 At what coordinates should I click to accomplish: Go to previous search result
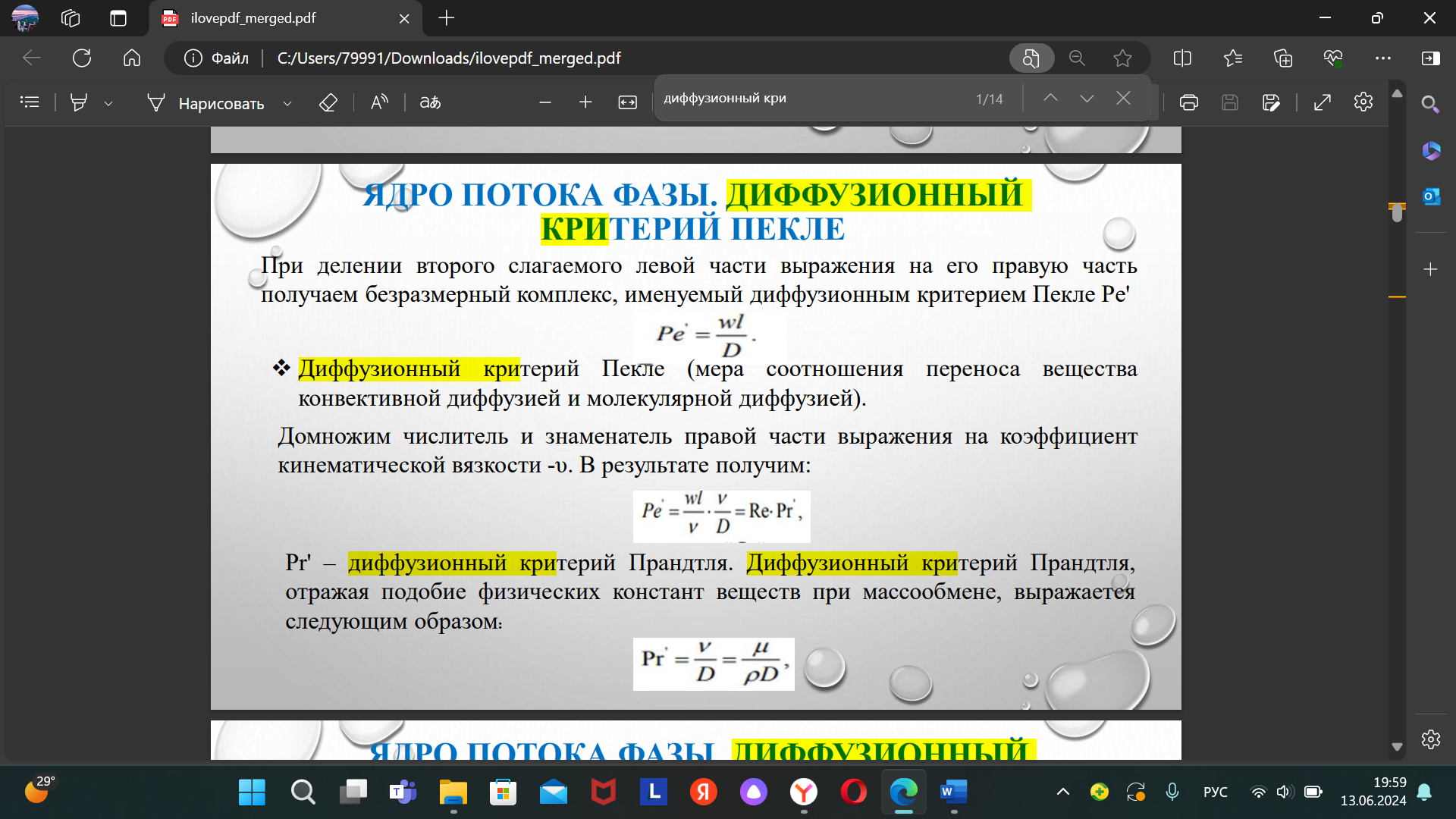(x=1050, y=99)
